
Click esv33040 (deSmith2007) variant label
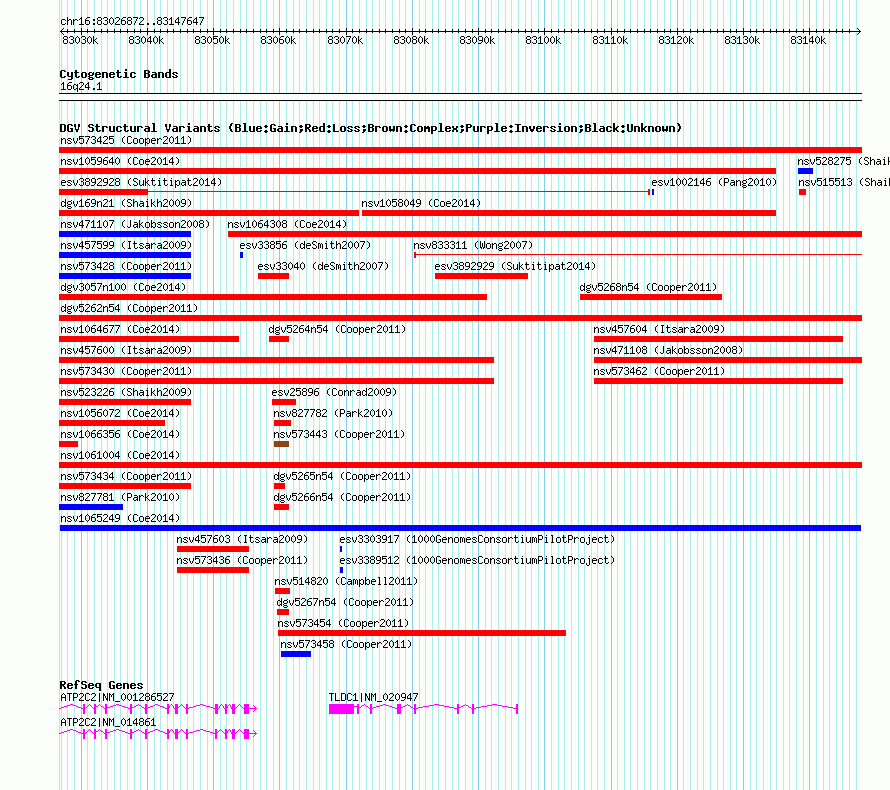point(323,266)
